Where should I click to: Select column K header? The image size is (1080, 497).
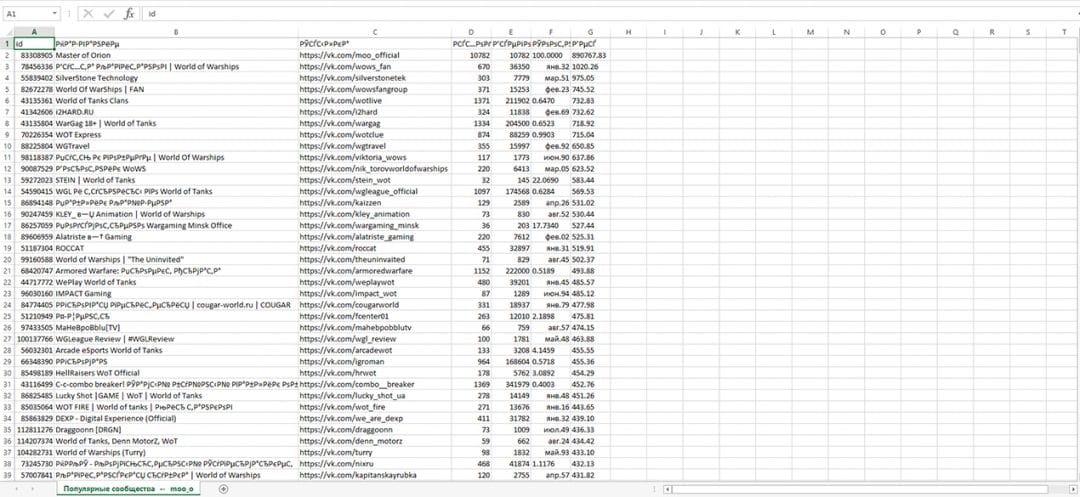coord(736,32)
